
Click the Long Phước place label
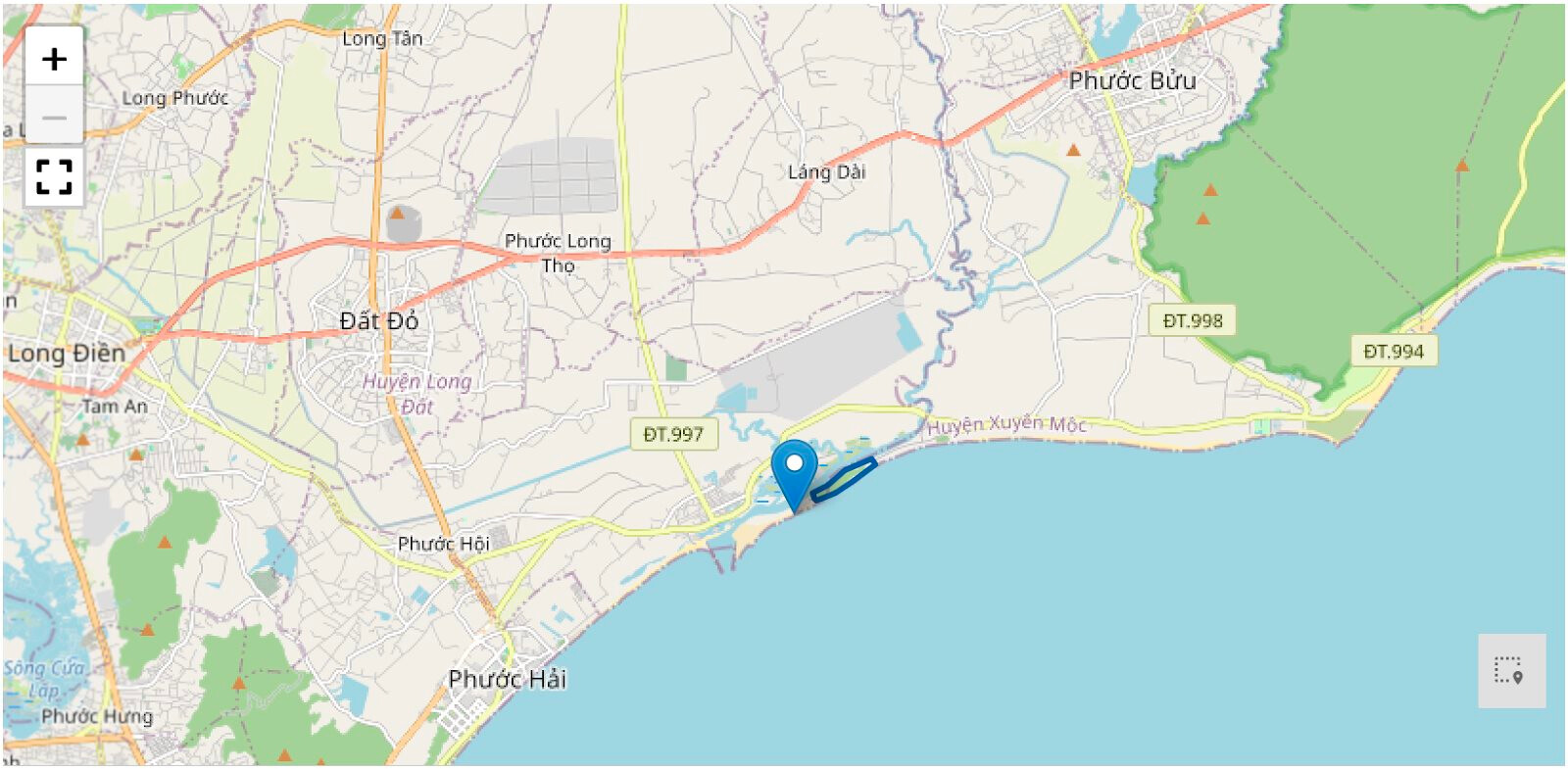(x=174, y=98)
